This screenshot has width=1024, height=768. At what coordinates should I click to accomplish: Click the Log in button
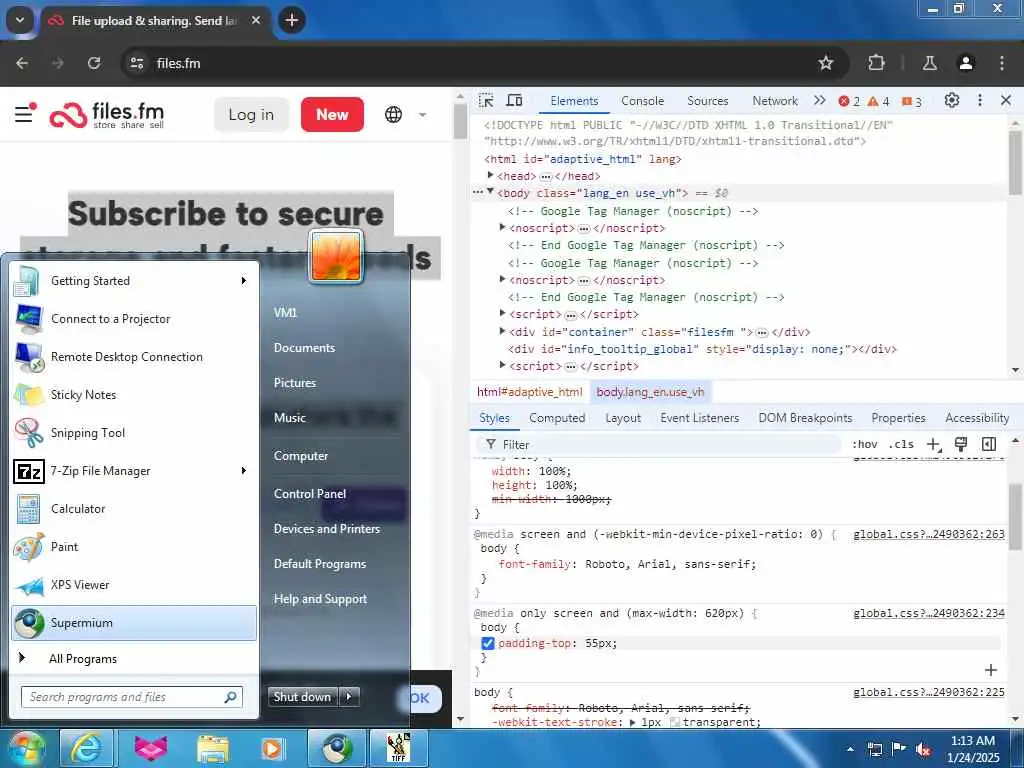tap(251, 115)
